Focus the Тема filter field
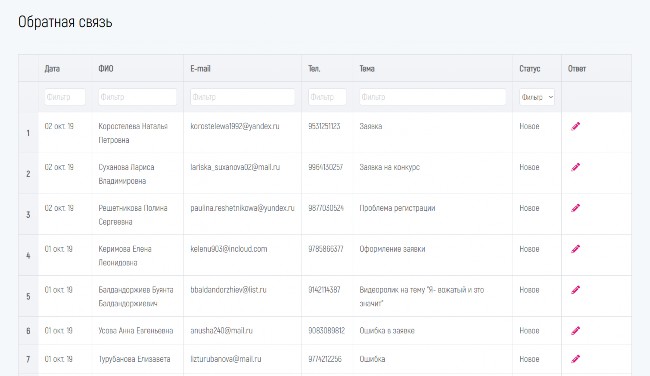 coord(432,97)
